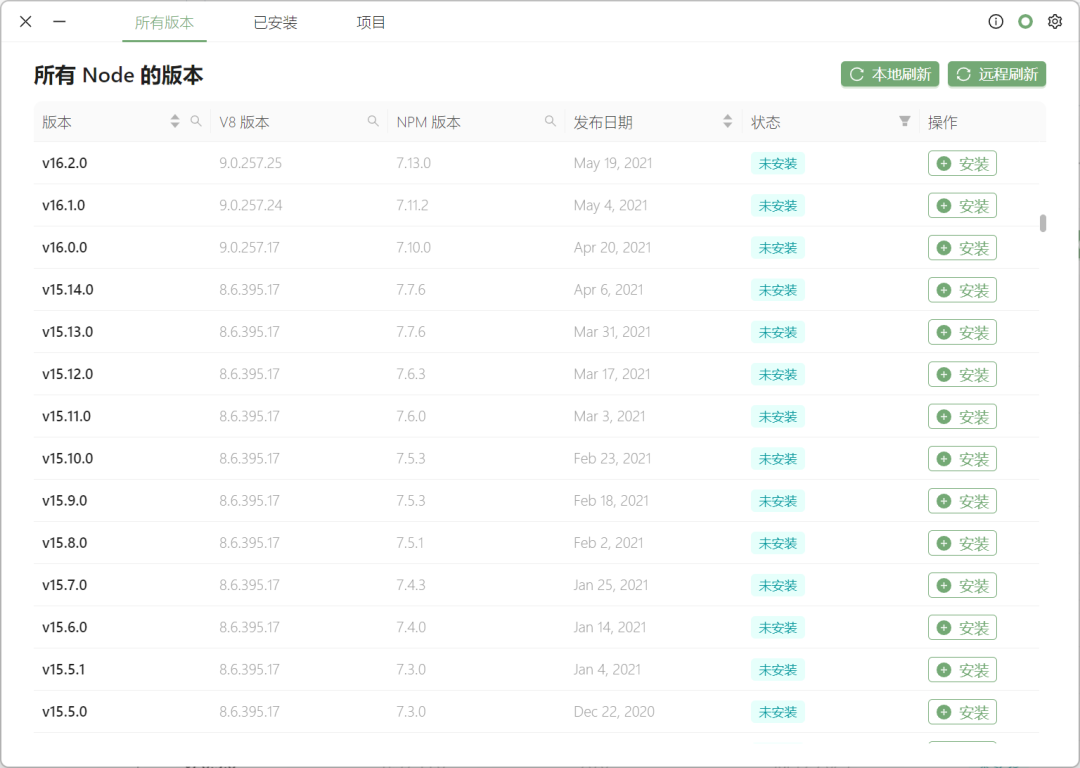Click the release date Feb 23, 2021

(x=612, y=458)
